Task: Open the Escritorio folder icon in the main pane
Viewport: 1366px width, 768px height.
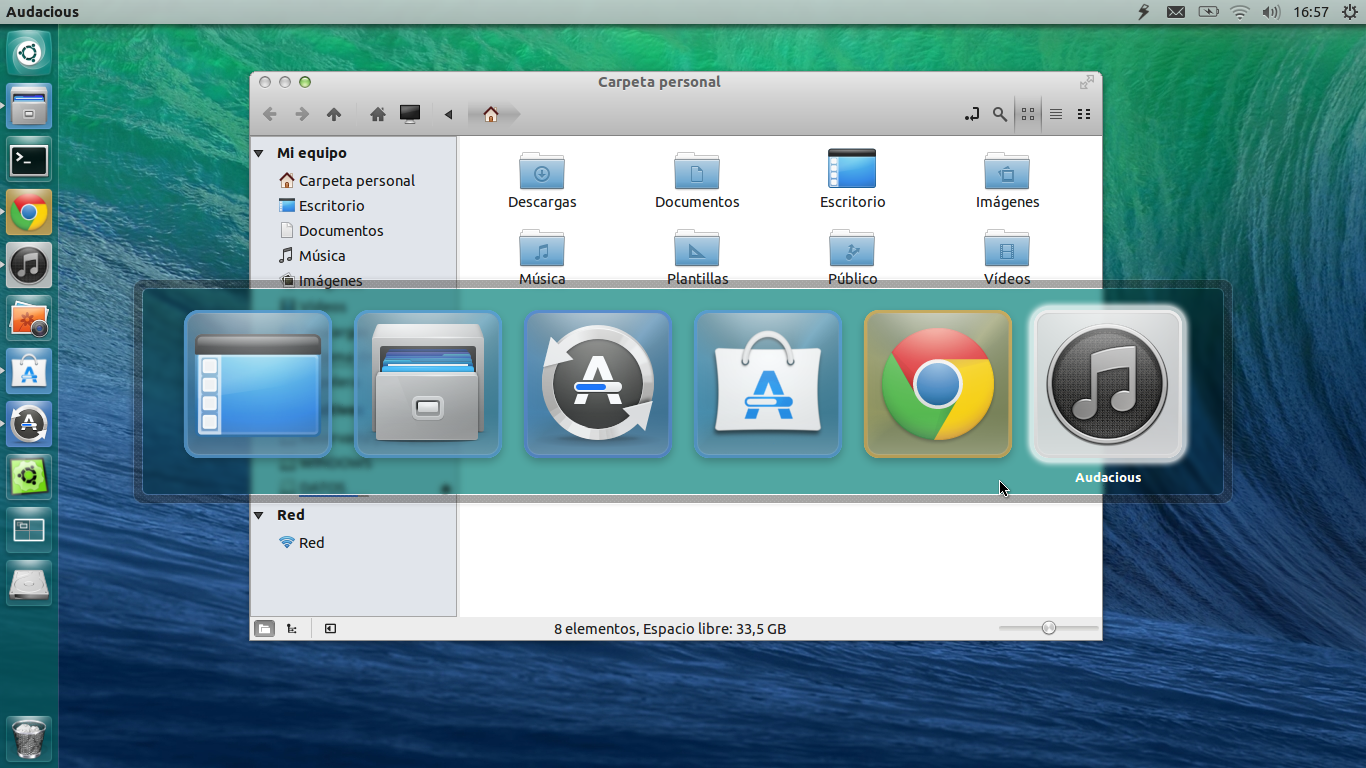Action: point(852,180)
